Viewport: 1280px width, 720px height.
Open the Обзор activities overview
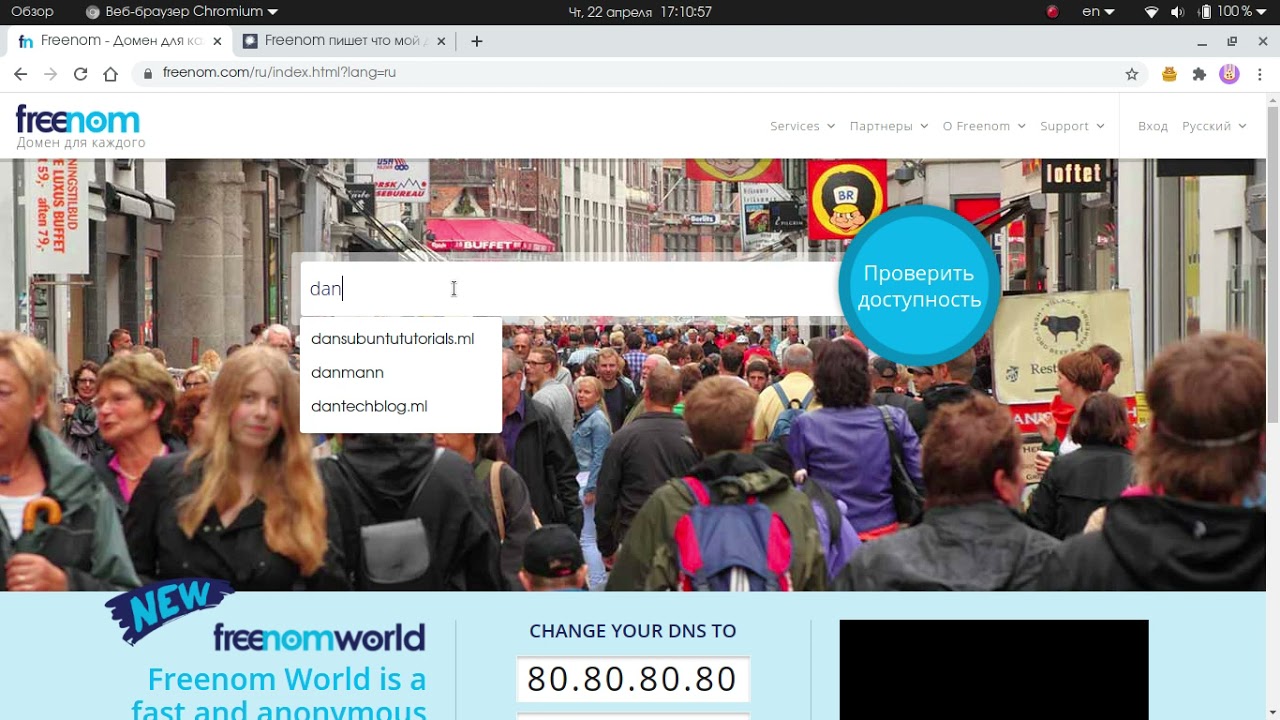(33, 12)
